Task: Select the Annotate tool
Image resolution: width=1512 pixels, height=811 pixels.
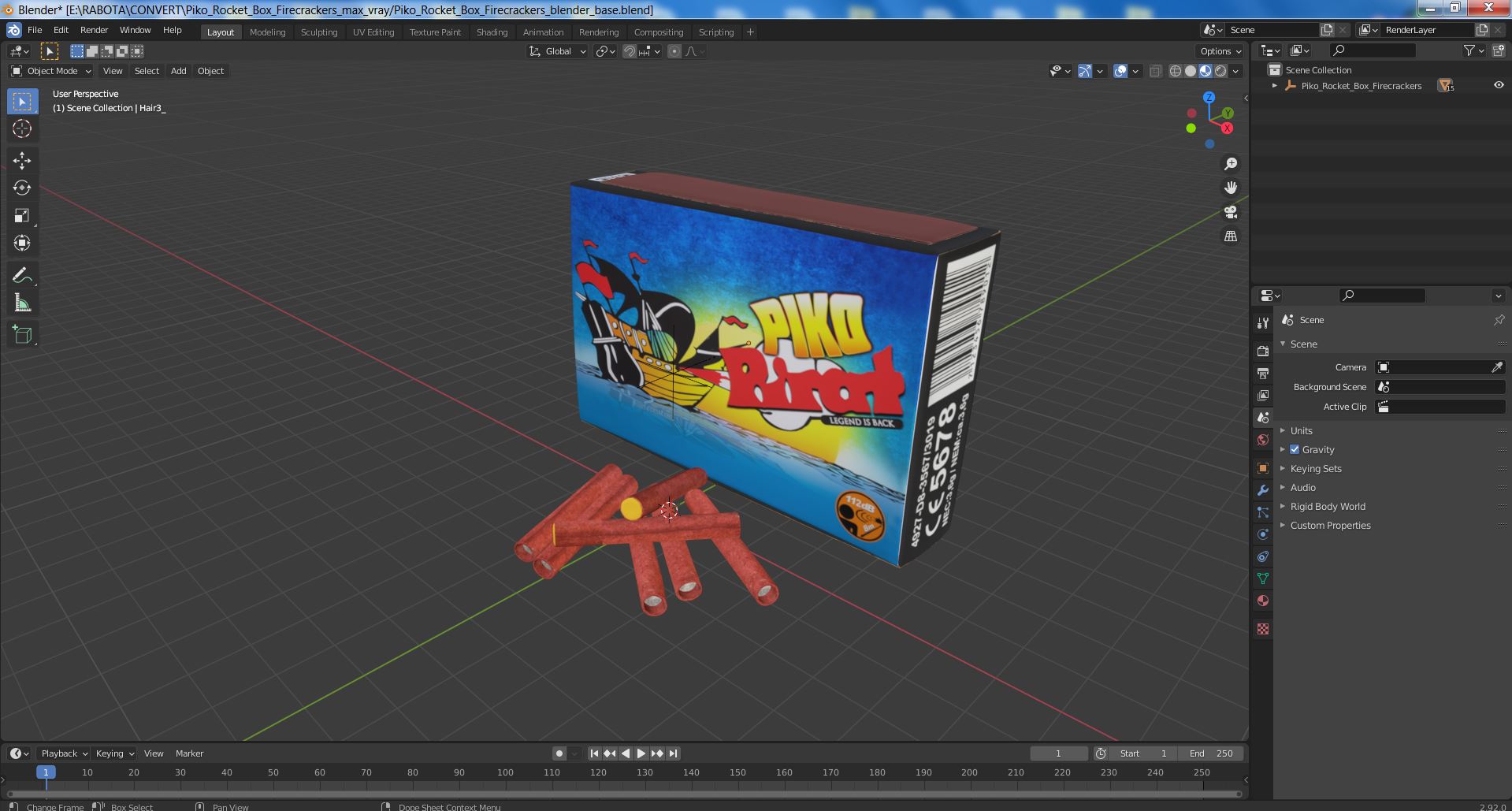Action: coord(22,276)
